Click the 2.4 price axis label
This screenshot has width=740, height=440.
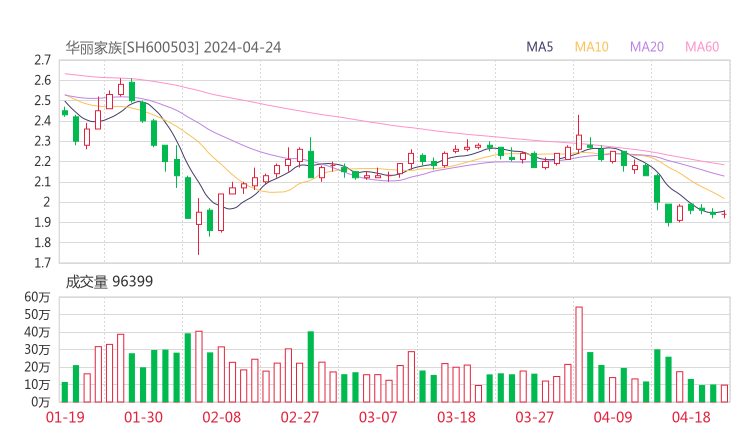pyautogui.click(x=42, y=121)
